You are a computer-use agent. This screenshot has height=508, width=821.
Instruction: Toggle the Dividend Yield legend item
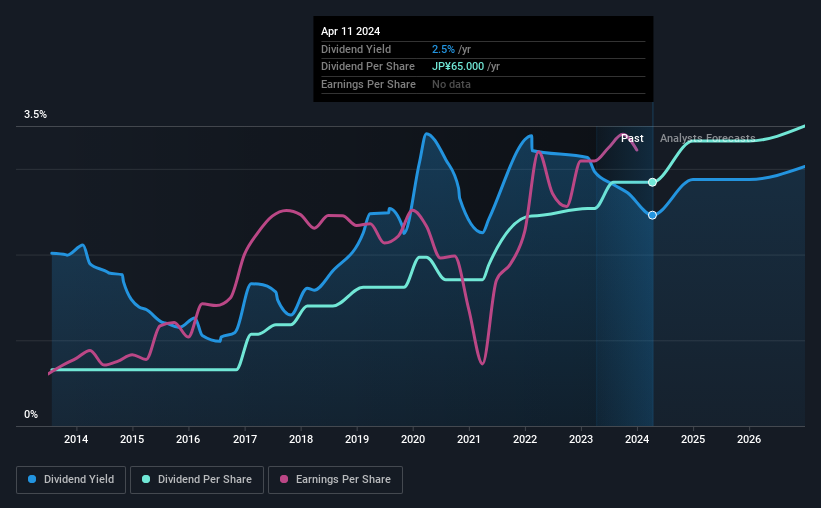click(71, 480)
